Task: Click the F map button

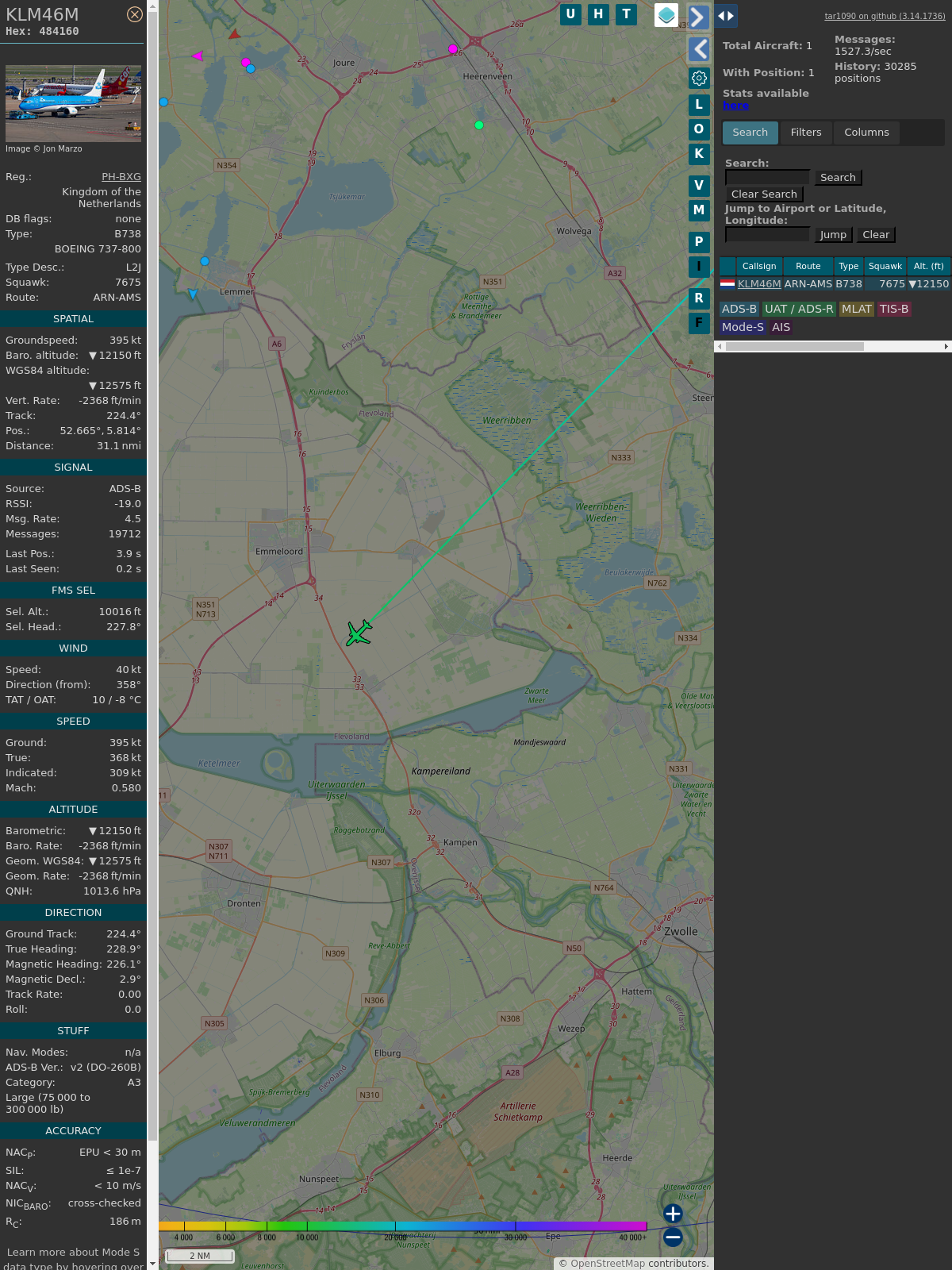Action: 699,323
